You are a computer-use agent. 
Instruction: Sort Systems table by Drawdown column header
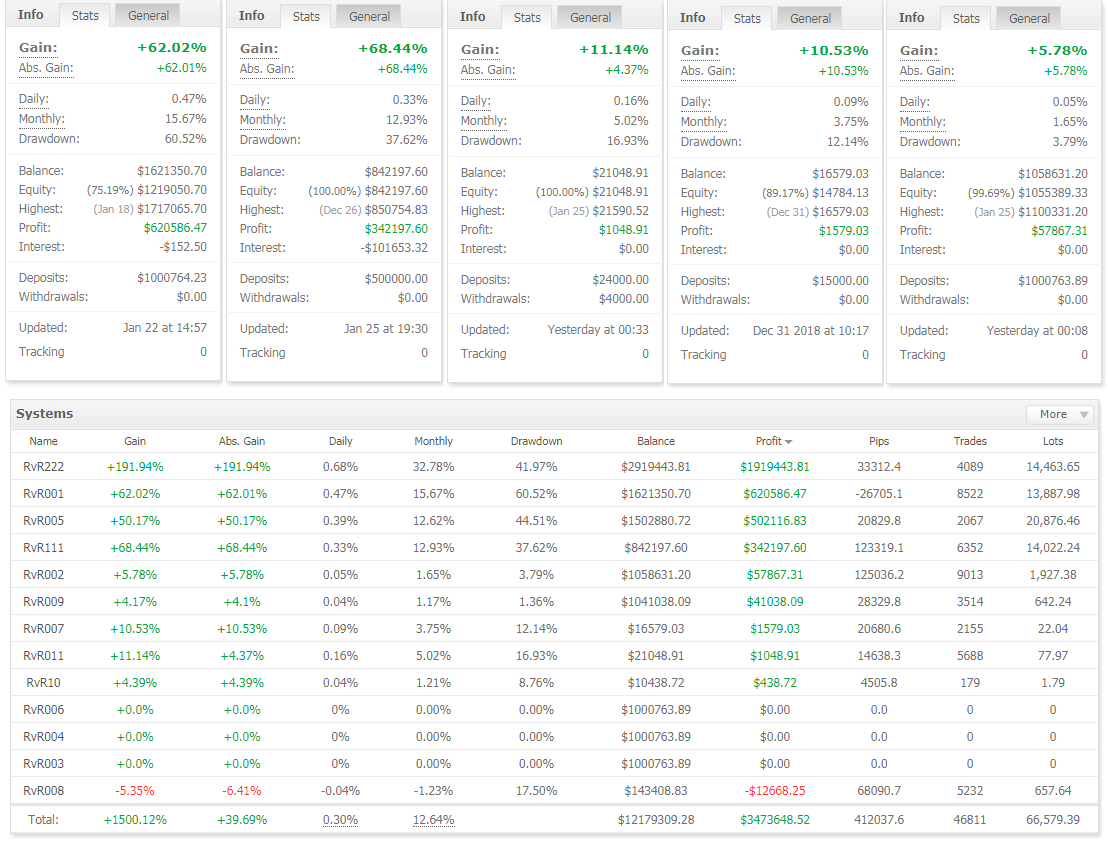click(536, 441)
